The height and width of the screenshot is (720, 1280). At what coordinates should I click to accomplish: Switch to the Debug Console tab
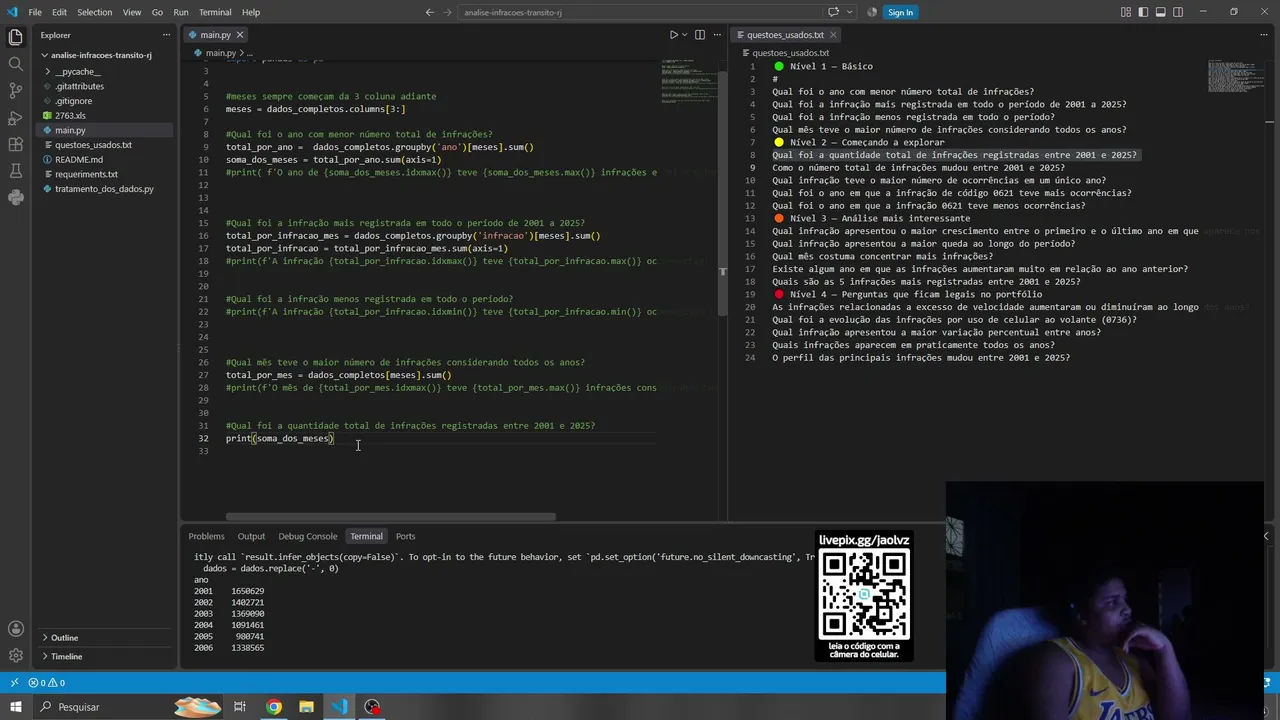pyautogui.click(x=308, y=536)
